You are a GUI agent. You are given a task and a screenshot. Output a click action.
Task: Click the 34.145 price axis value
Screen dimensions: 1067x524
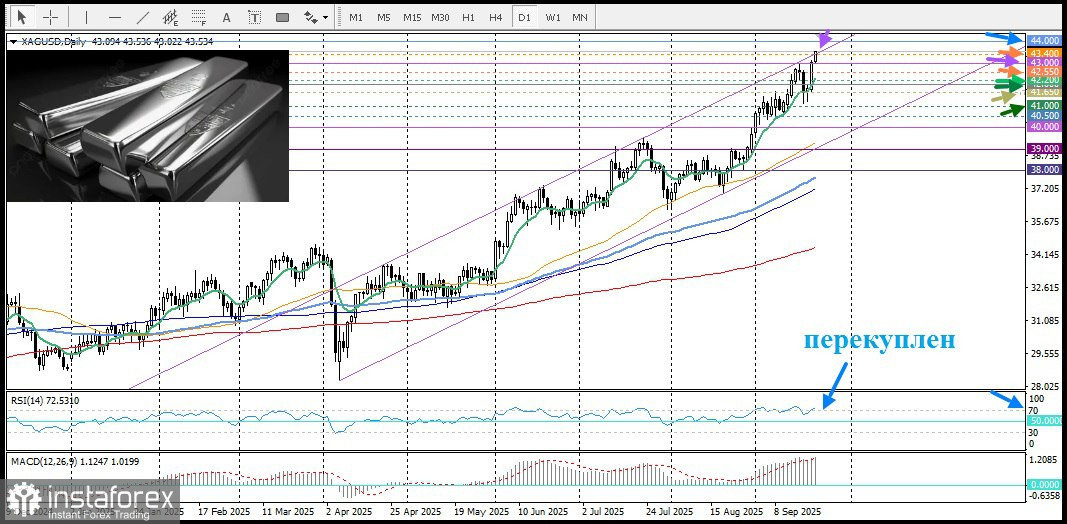tap(1045, 255)
